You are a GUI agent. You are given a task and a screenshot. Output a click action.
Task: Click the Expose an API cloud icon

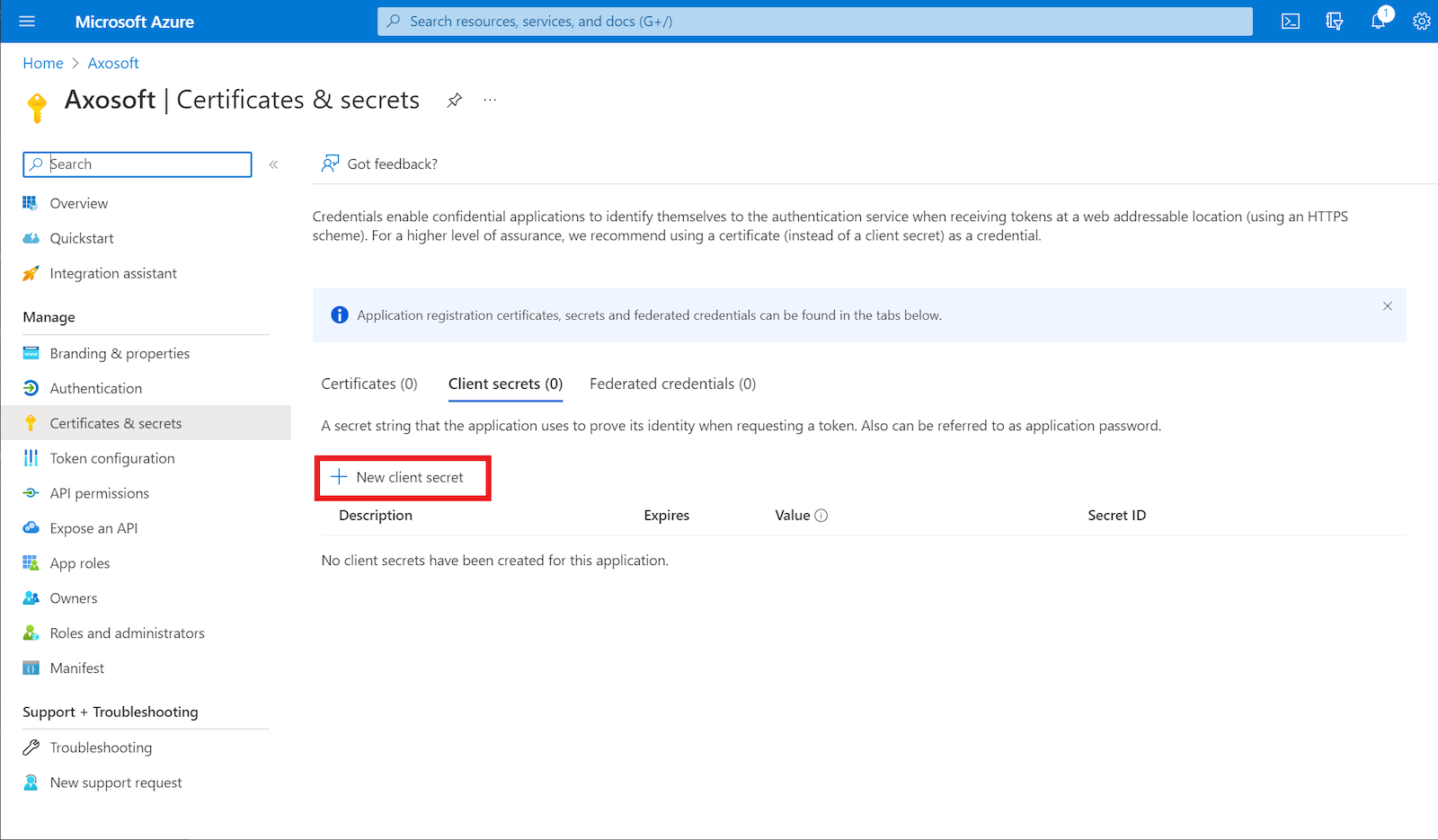coord(31,528)
